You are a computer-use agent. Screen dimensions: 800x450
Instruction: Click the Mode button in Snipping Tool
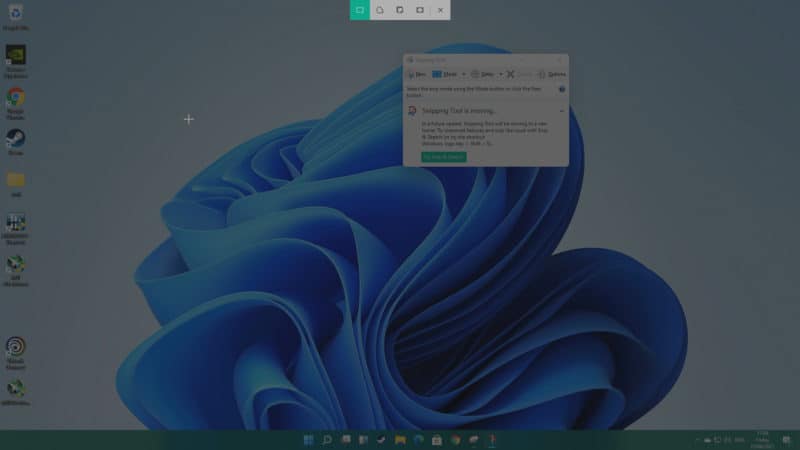coord(444,74)
